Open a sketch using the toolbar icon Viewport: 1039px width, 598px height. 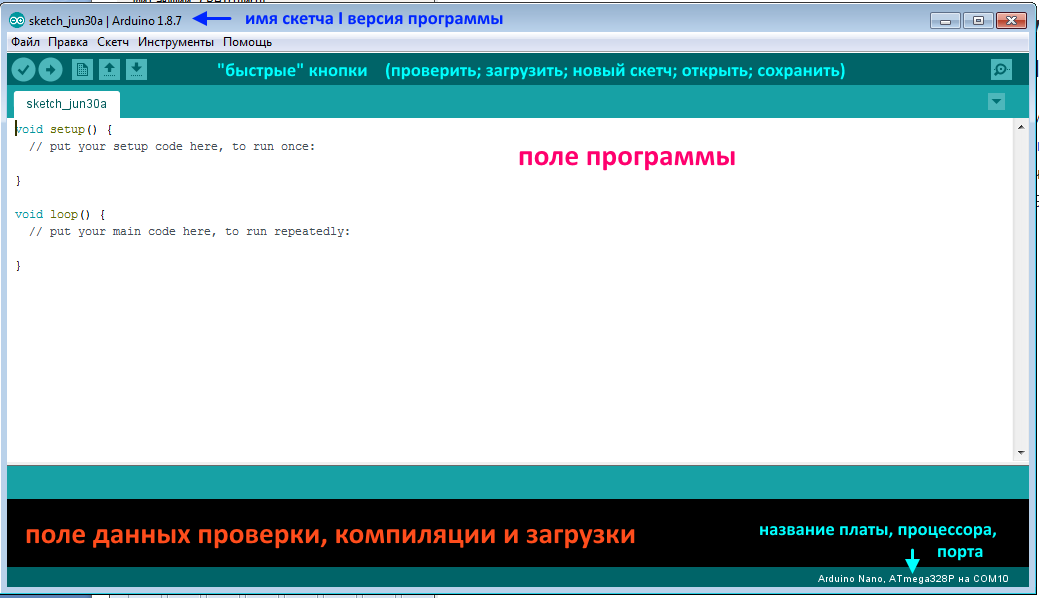click(x=110, y=69)
